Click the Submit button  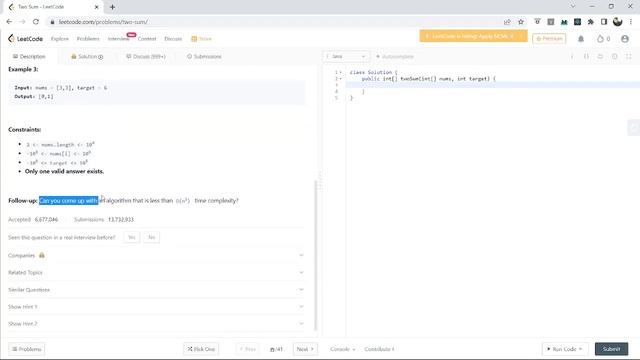tap(611, 349)
